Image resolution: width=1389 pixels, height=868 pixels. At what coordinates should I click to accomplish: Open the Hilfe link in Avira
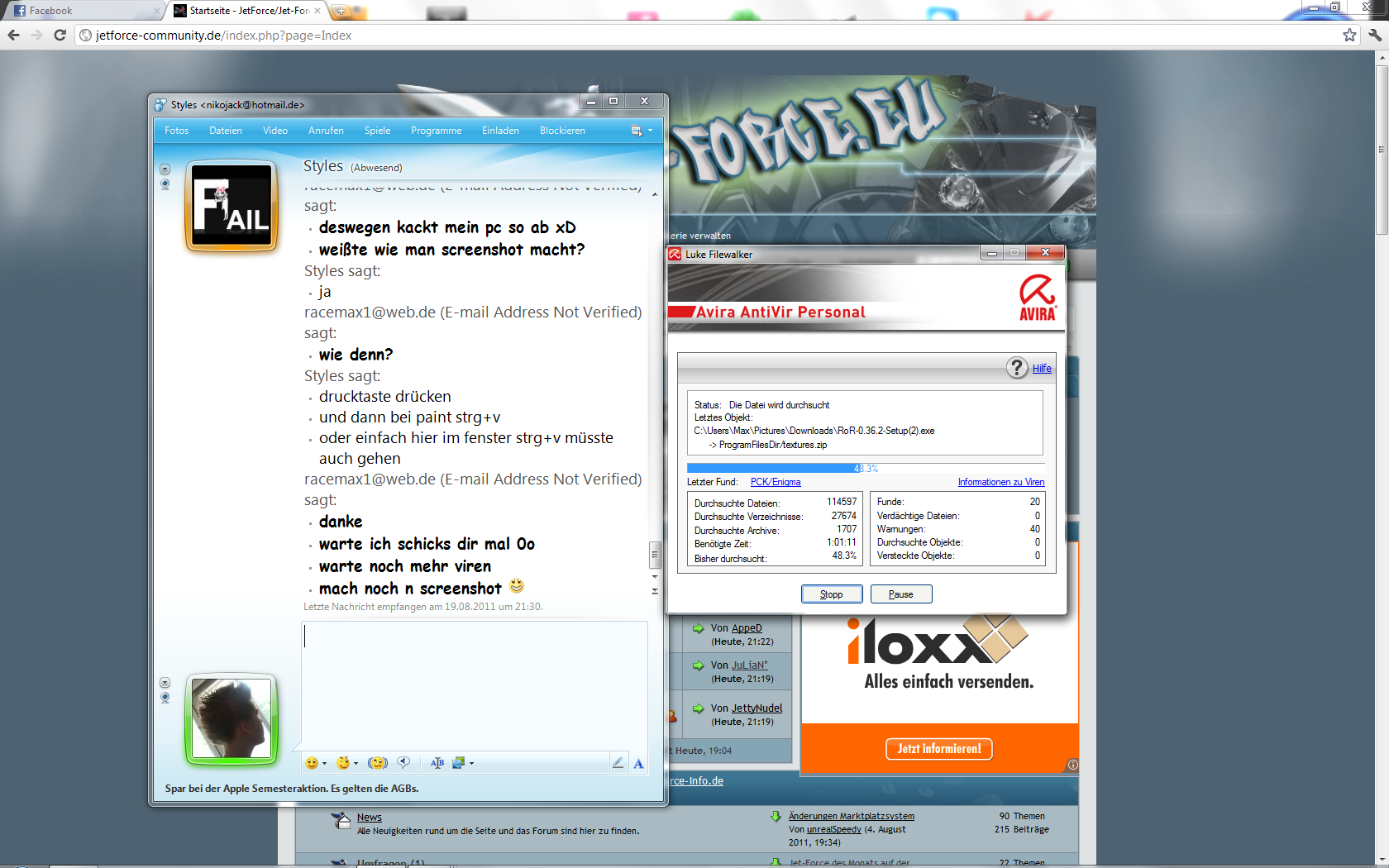pos(1042,369)
